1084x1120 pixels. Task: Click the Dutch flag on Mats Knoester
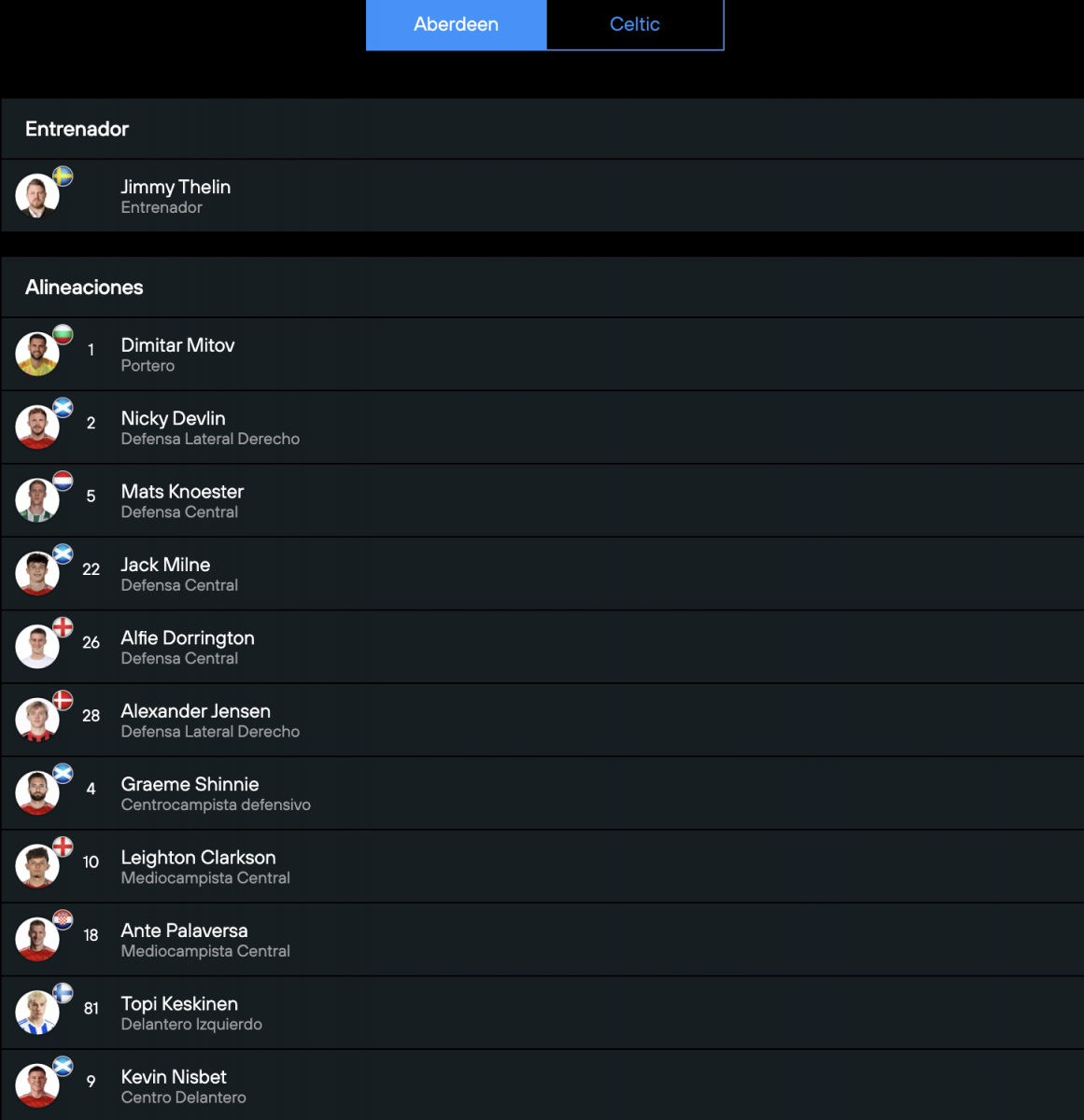pos(63,481)
